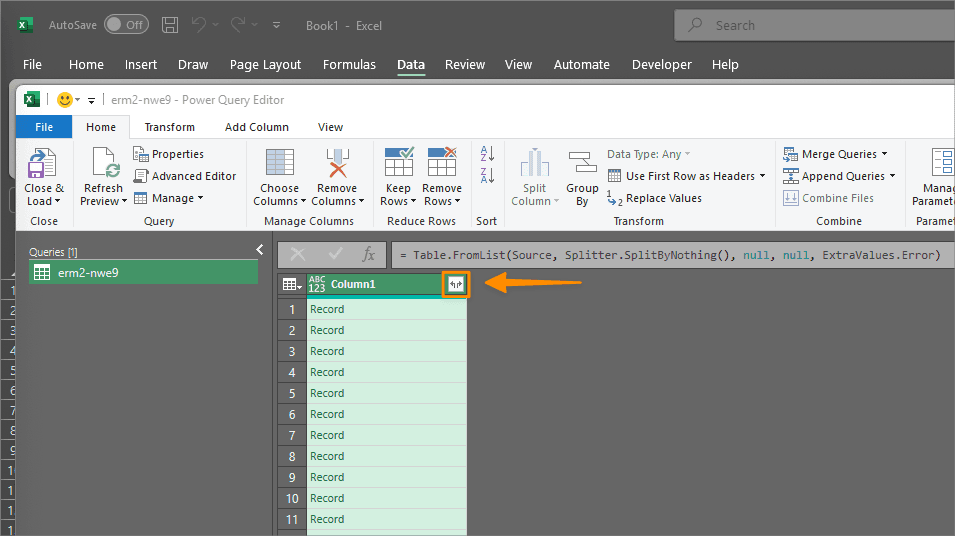The height and width of the screenshot is (536, 955).
Task: Select the Data tab
Action: pos(411,65)
